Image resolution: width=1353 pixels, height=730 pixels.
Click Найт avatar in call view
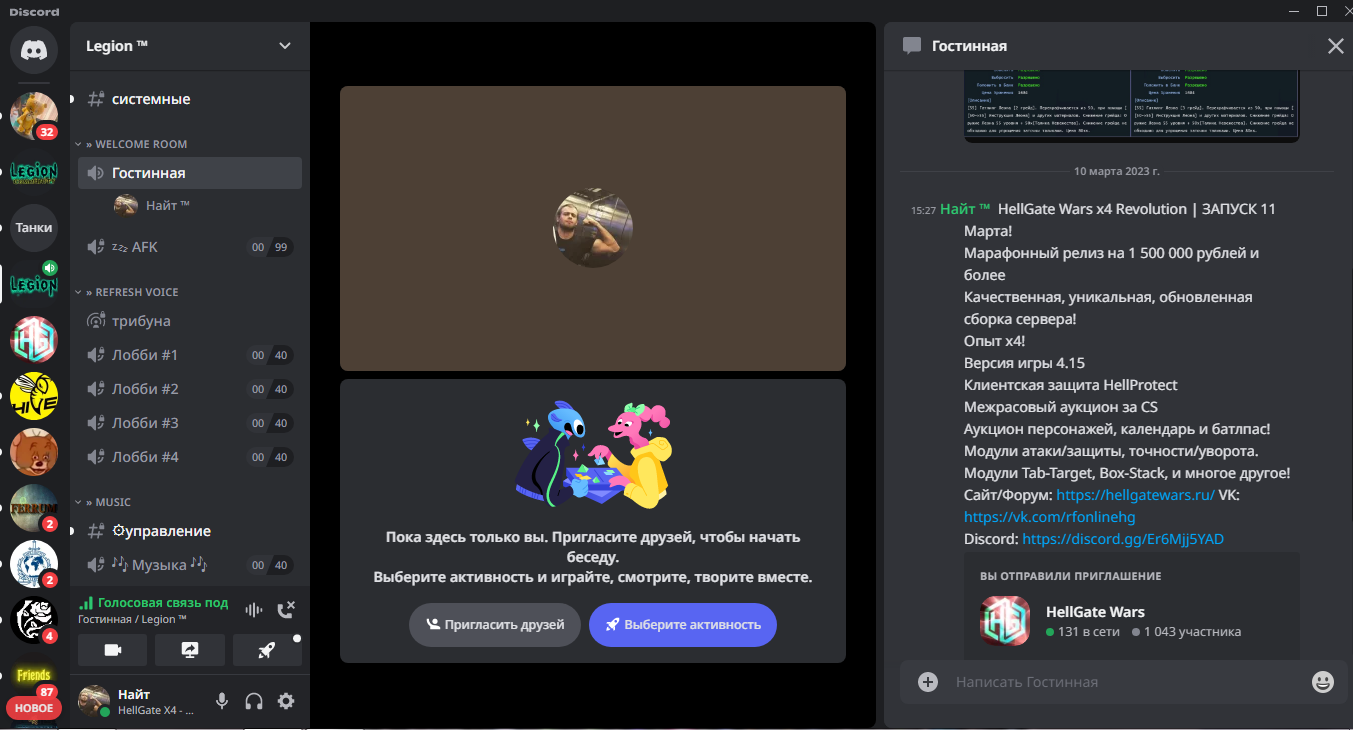tap(593, 228)
